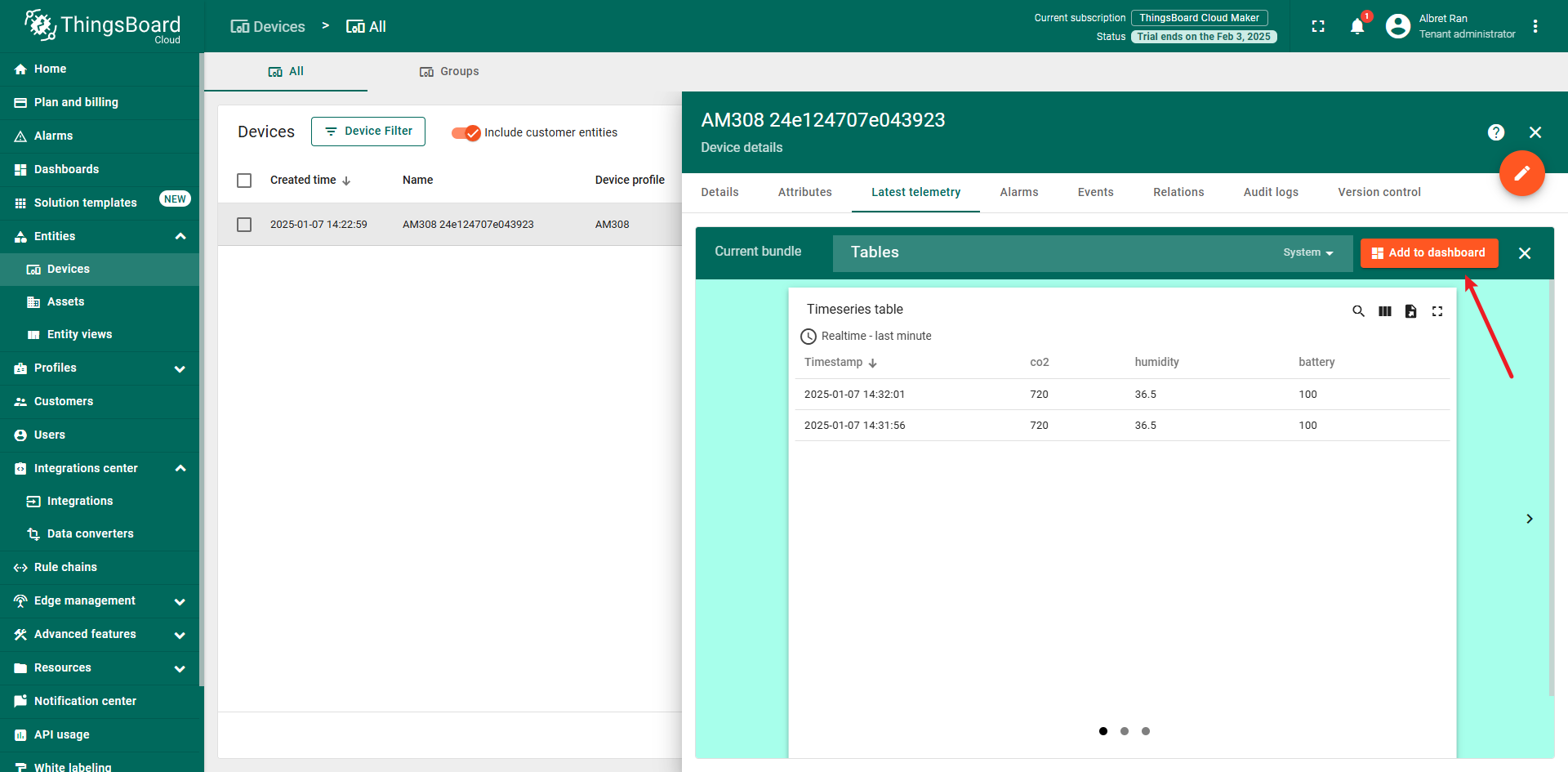Screen dimensions: 1568x772
Task: Open the Events tab
Action: click(x=1096, y=193)
